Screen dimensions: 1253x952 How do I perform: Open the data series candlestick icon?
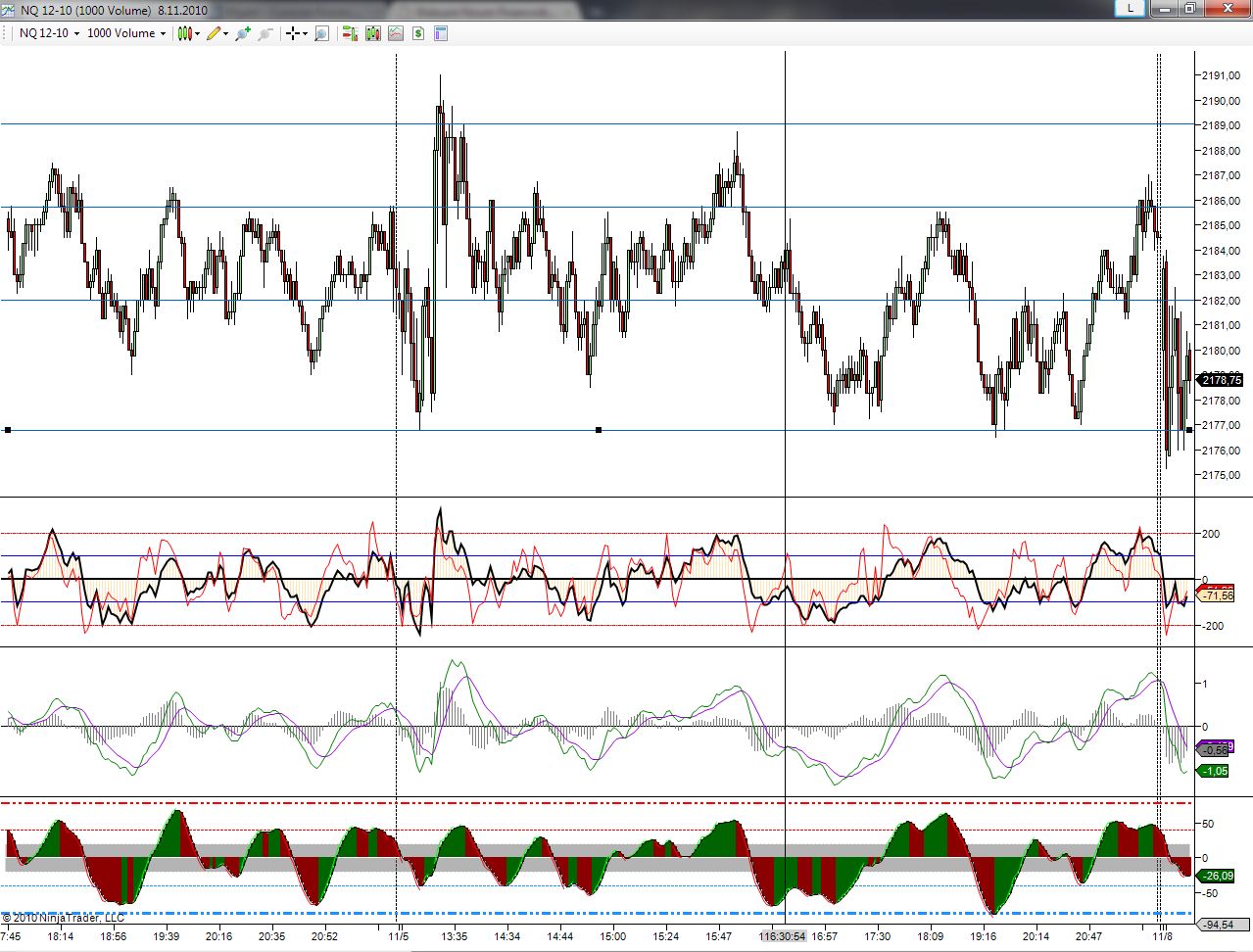pos(372,33)
